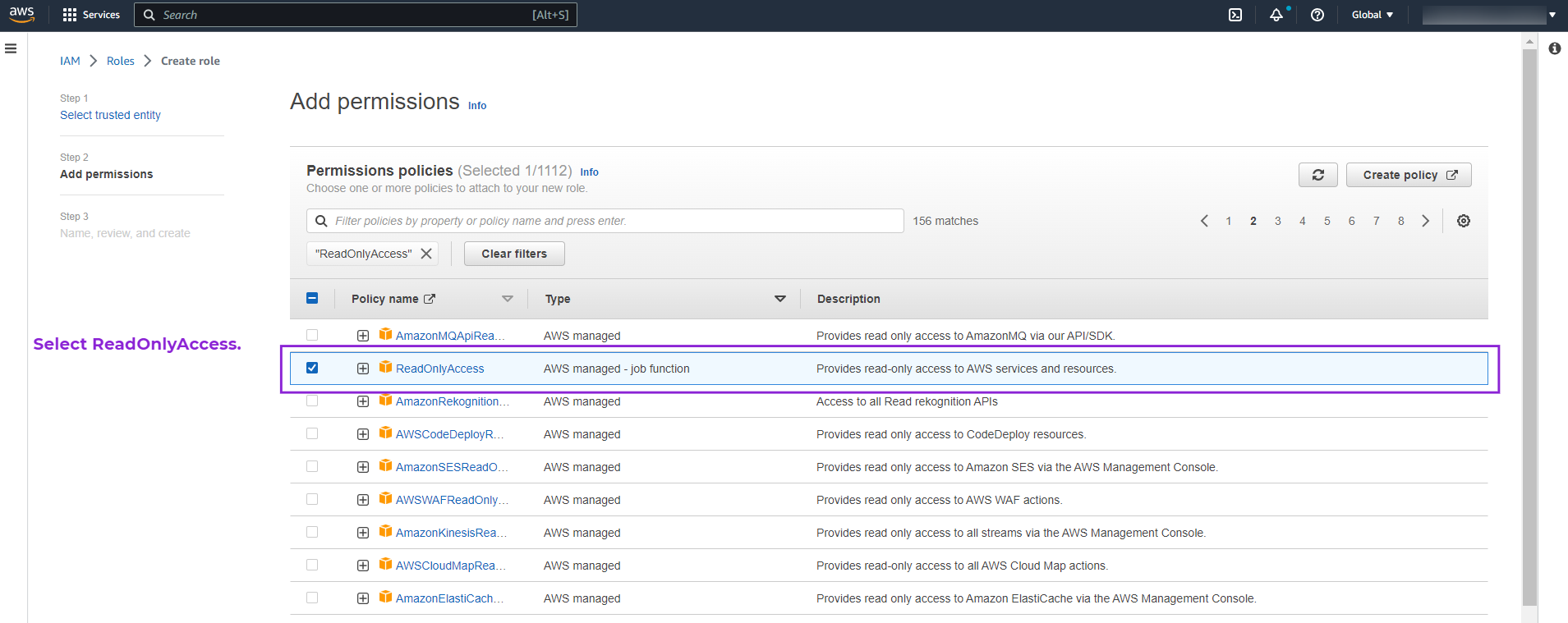Open Info link next to Permissions policies

pyautogui.click(x=590, y=172)
